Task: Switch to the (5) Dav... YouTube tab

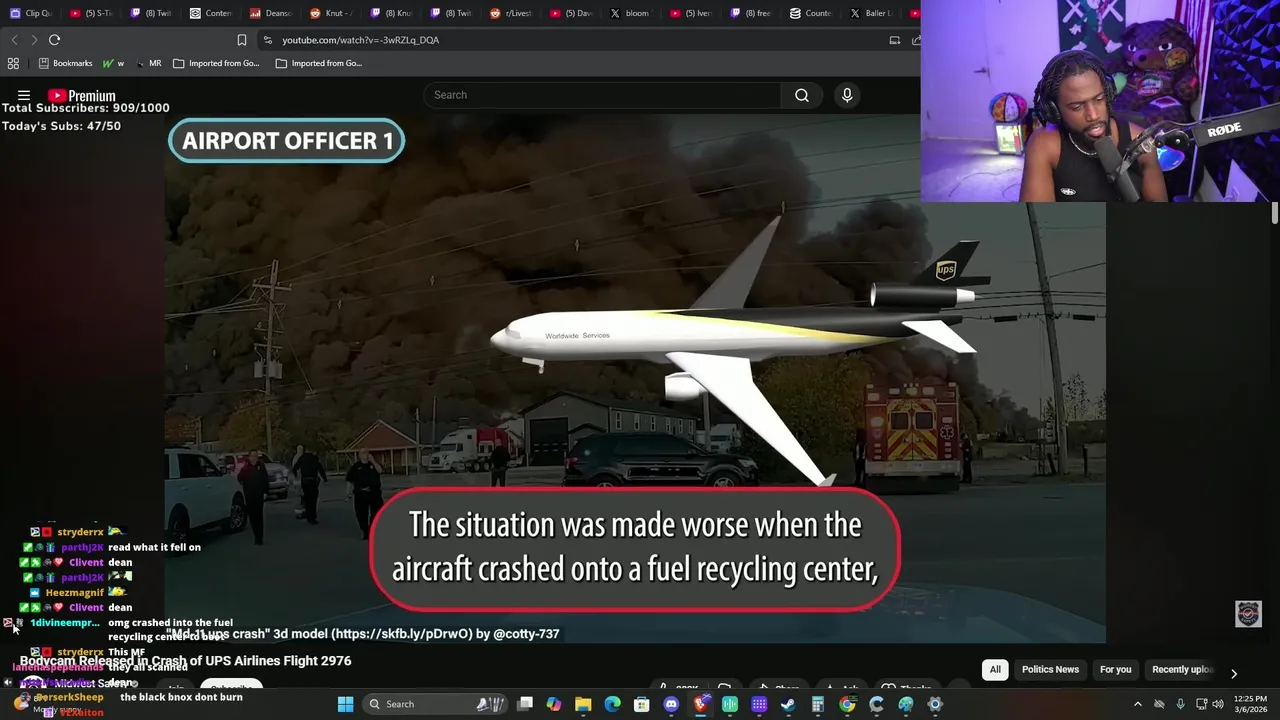Action: 571,13
